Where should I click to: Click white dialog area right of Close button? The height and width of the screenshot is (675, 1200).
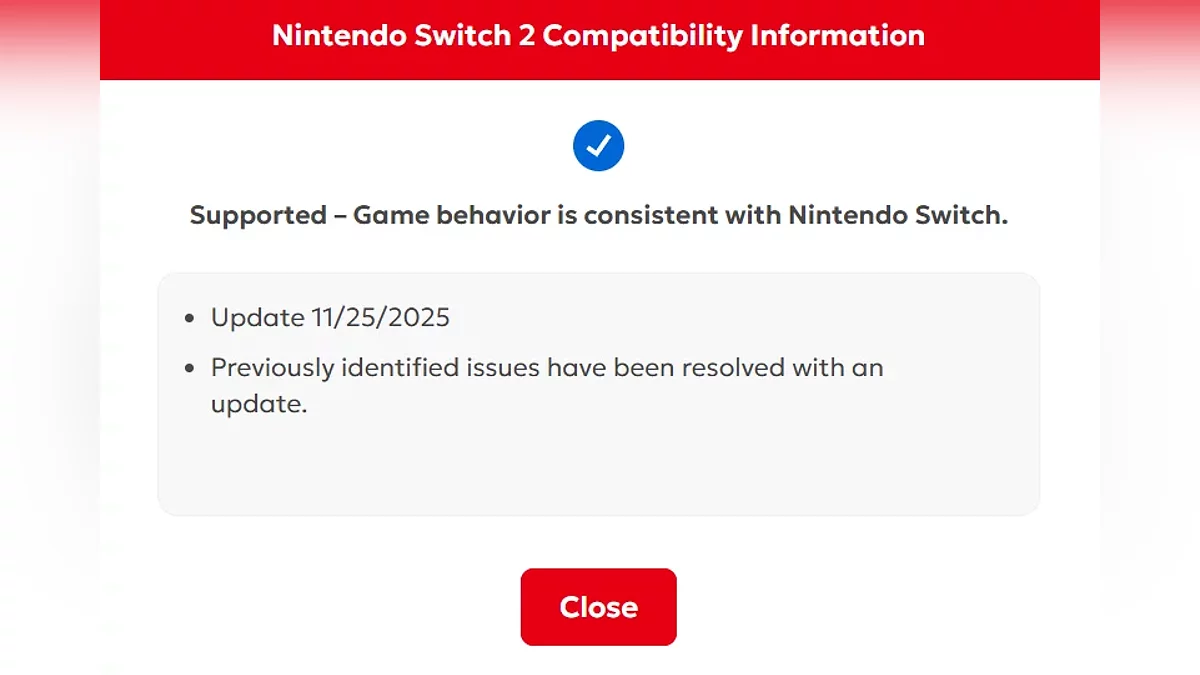click(870, 607)
